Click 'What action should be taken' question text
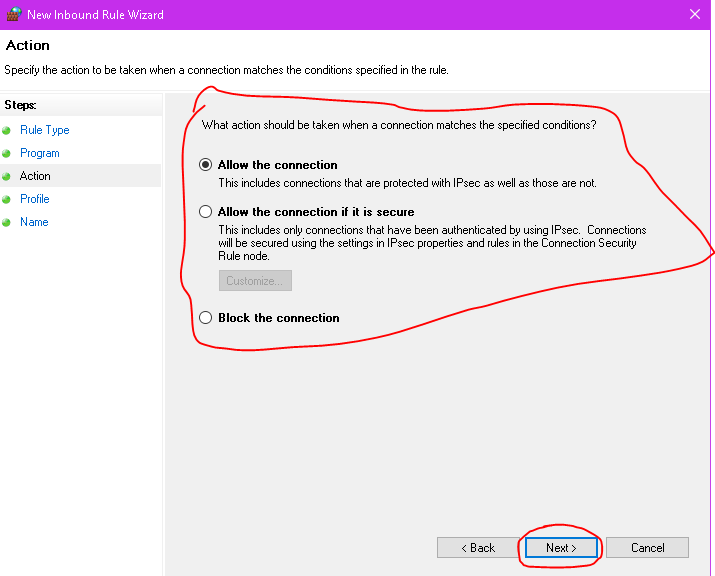 [x=399, y=125]
